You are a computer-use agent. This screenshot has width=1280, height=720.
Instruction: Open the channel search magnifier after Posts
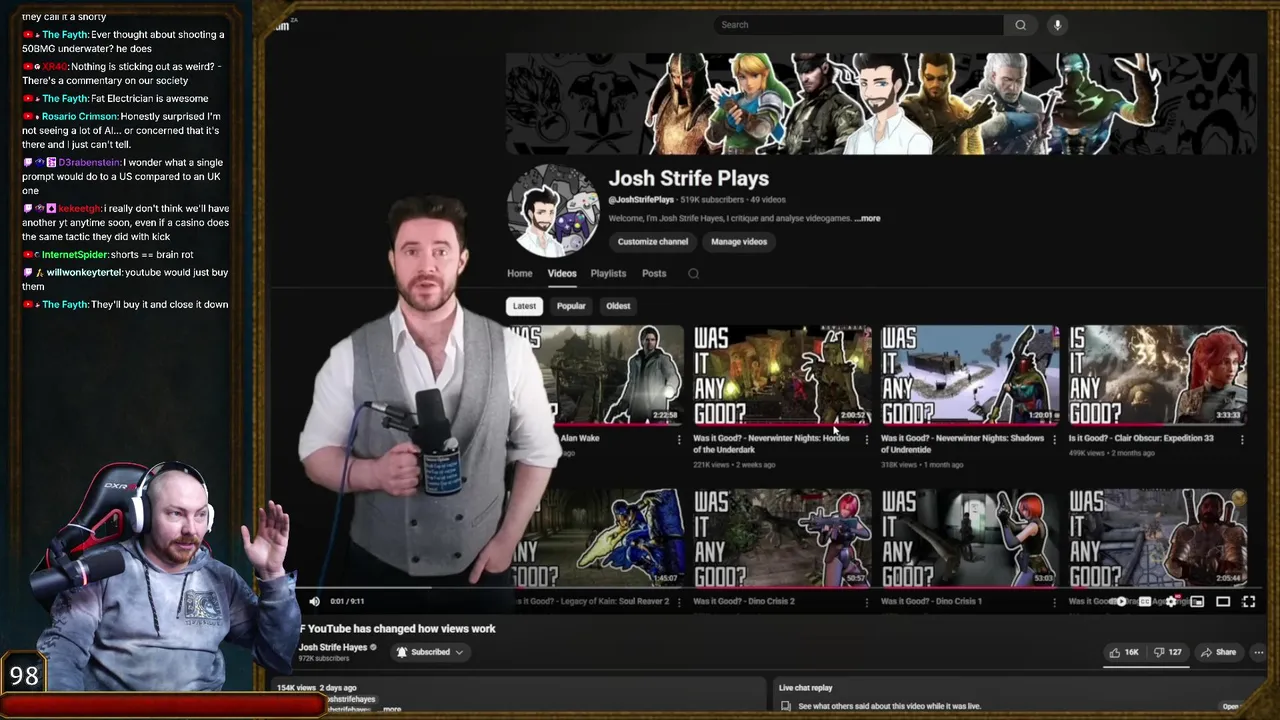click(x=693, y=273)
